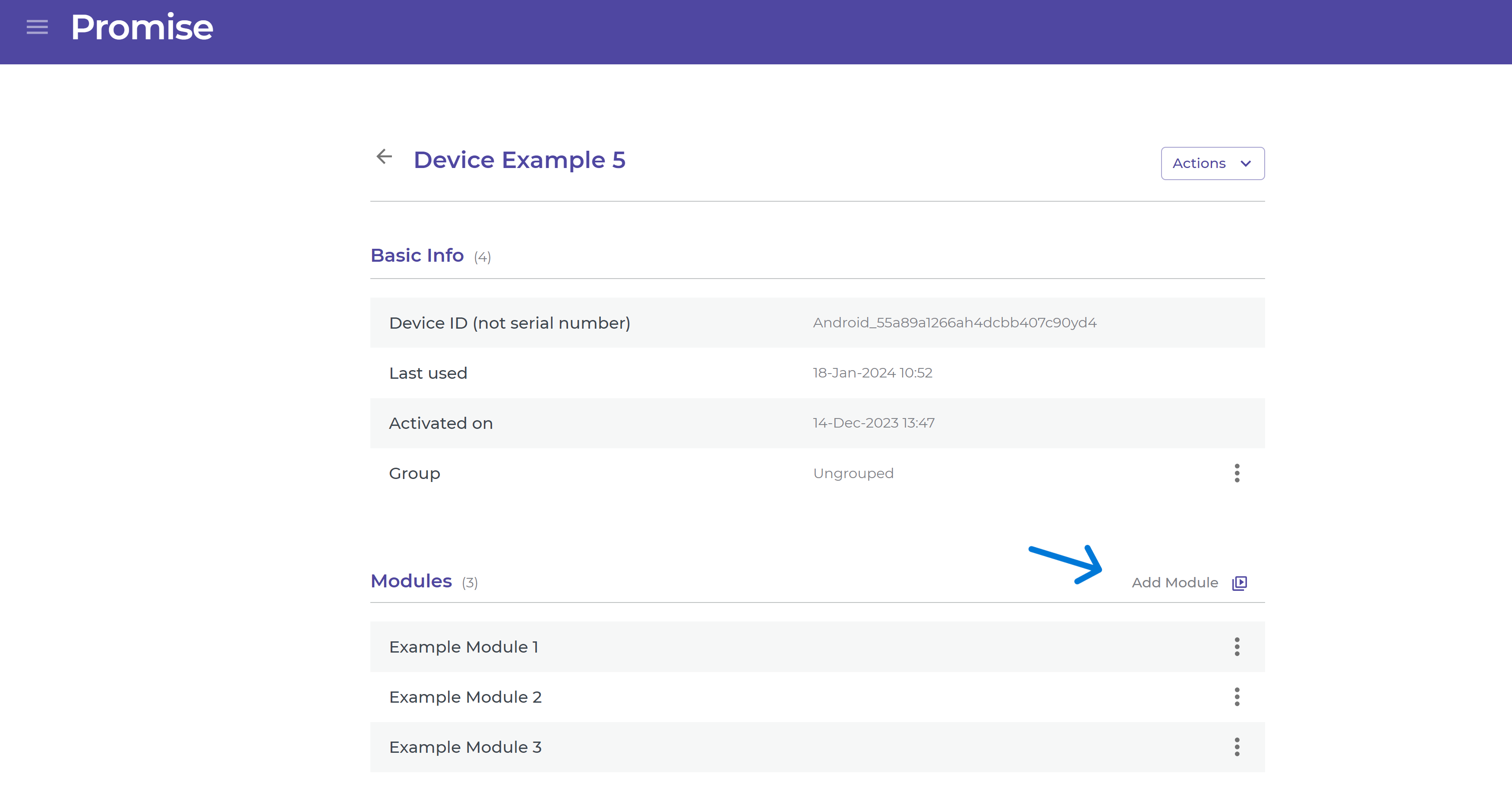This screenshot has width=1512, height=799.
Task: Click the Last used date value
Action: (x=872, y=373)
